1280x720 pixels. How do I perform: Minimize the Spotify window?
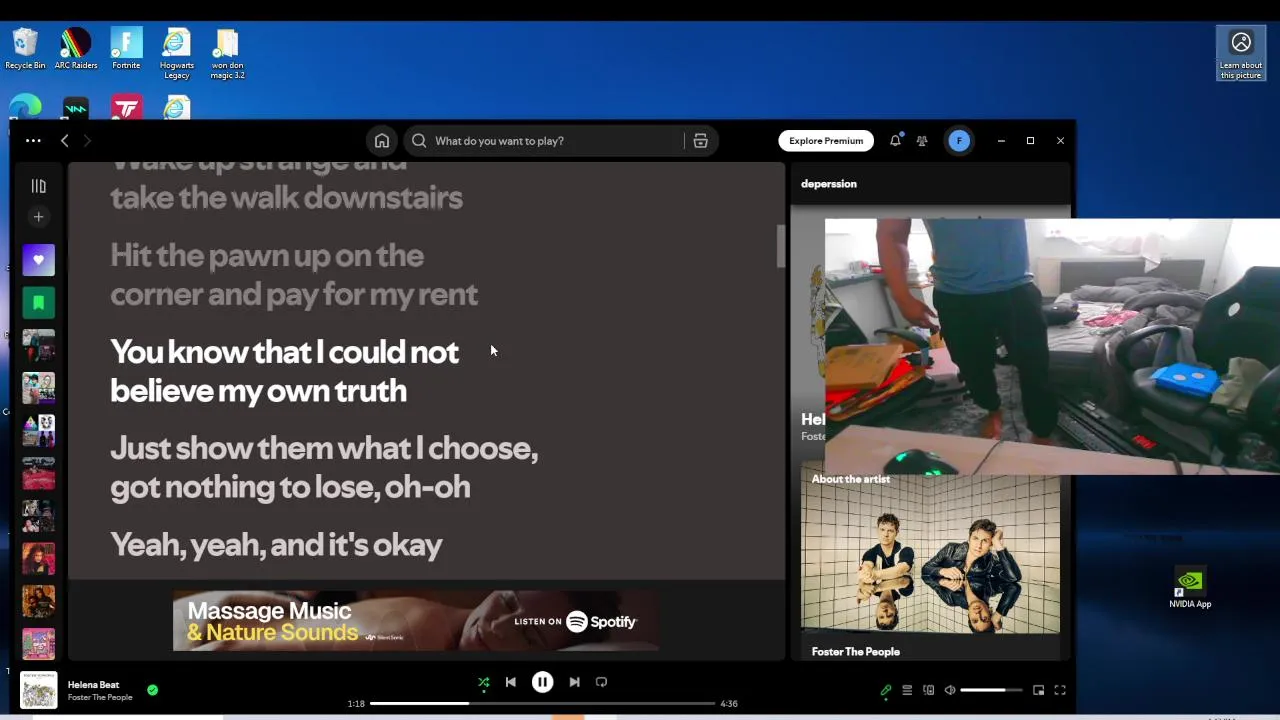point(1001,141)
